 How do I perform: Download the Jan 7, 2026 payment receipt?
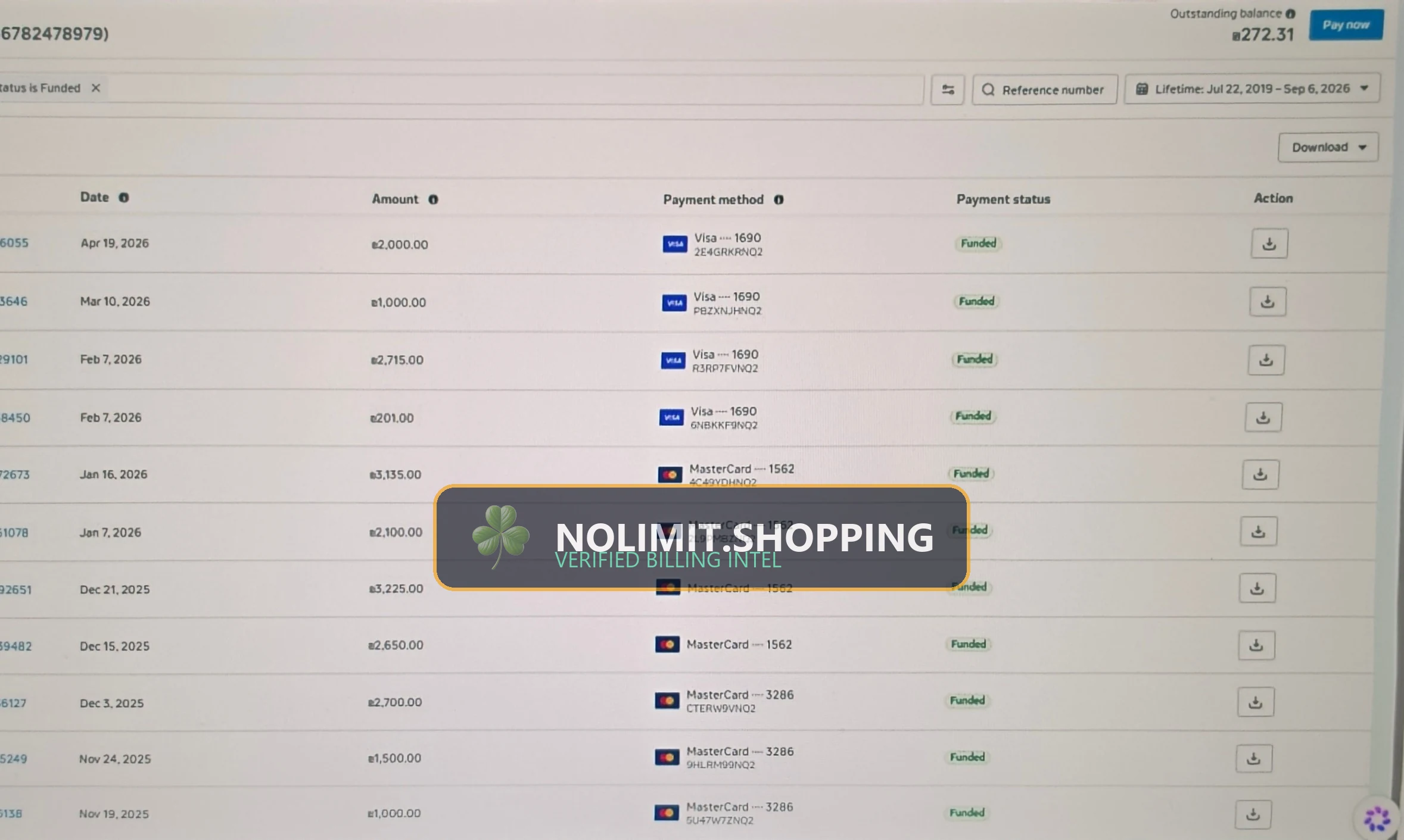(x=1259, y=532)
